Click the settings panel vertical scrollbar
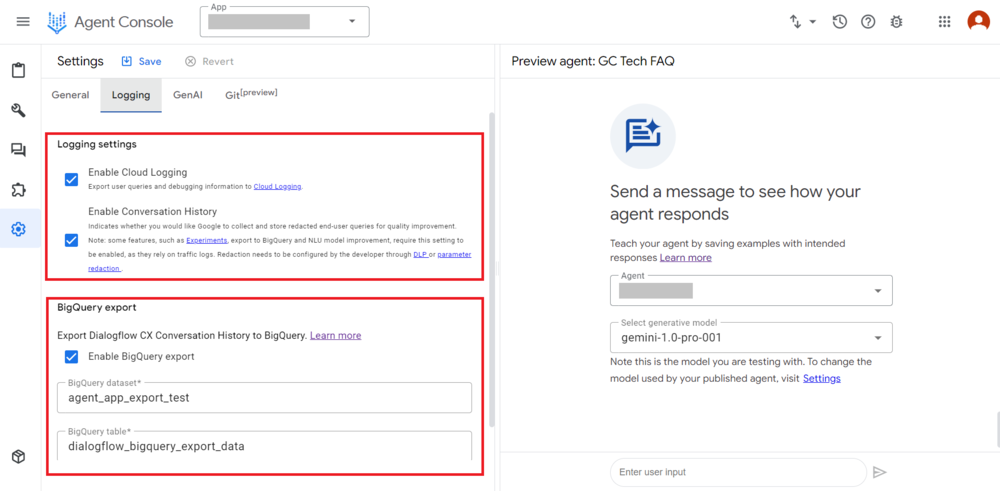 [491, 270]
